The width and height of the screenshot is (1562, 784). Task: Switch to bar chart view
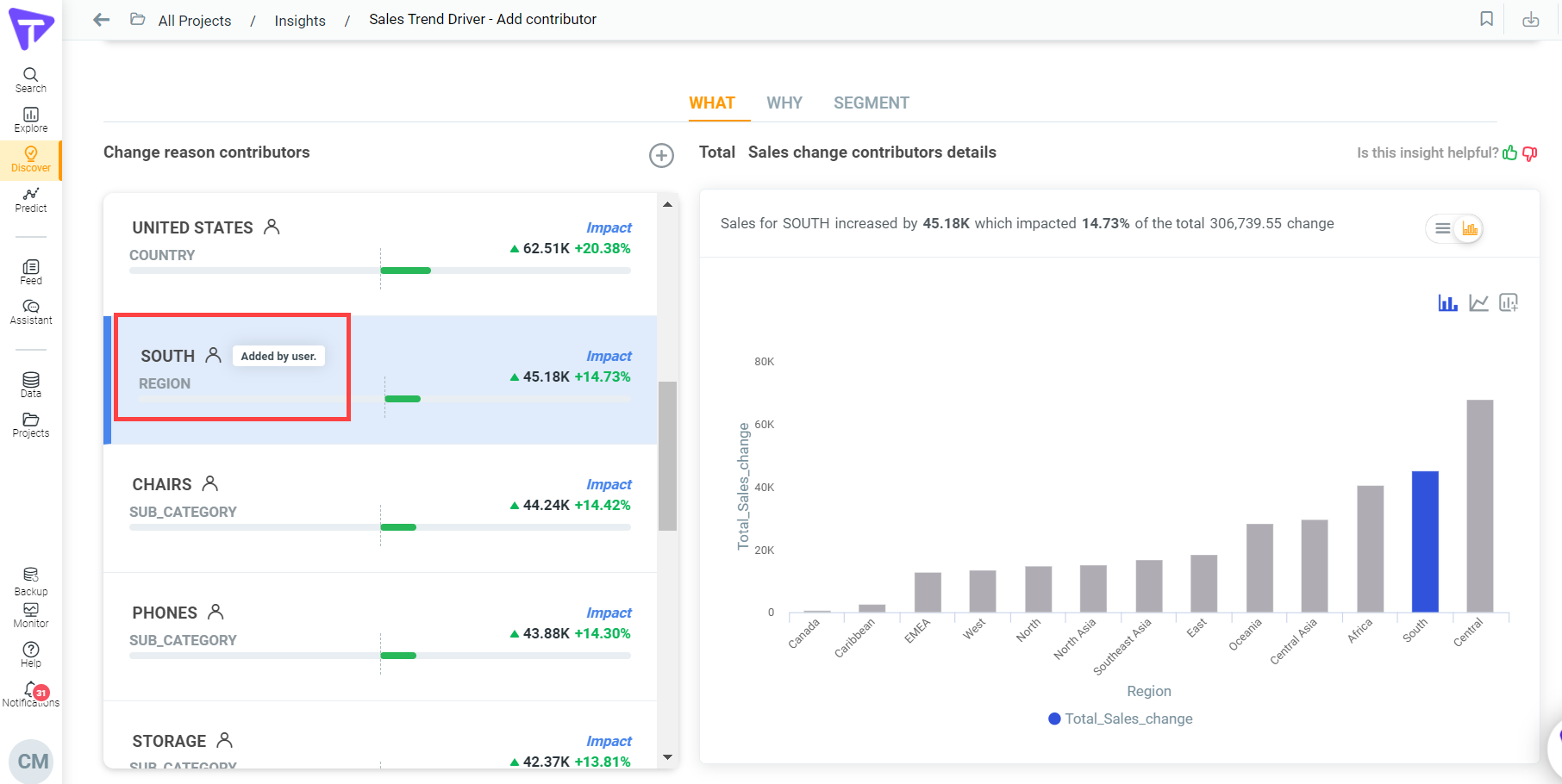(1447, 302)
